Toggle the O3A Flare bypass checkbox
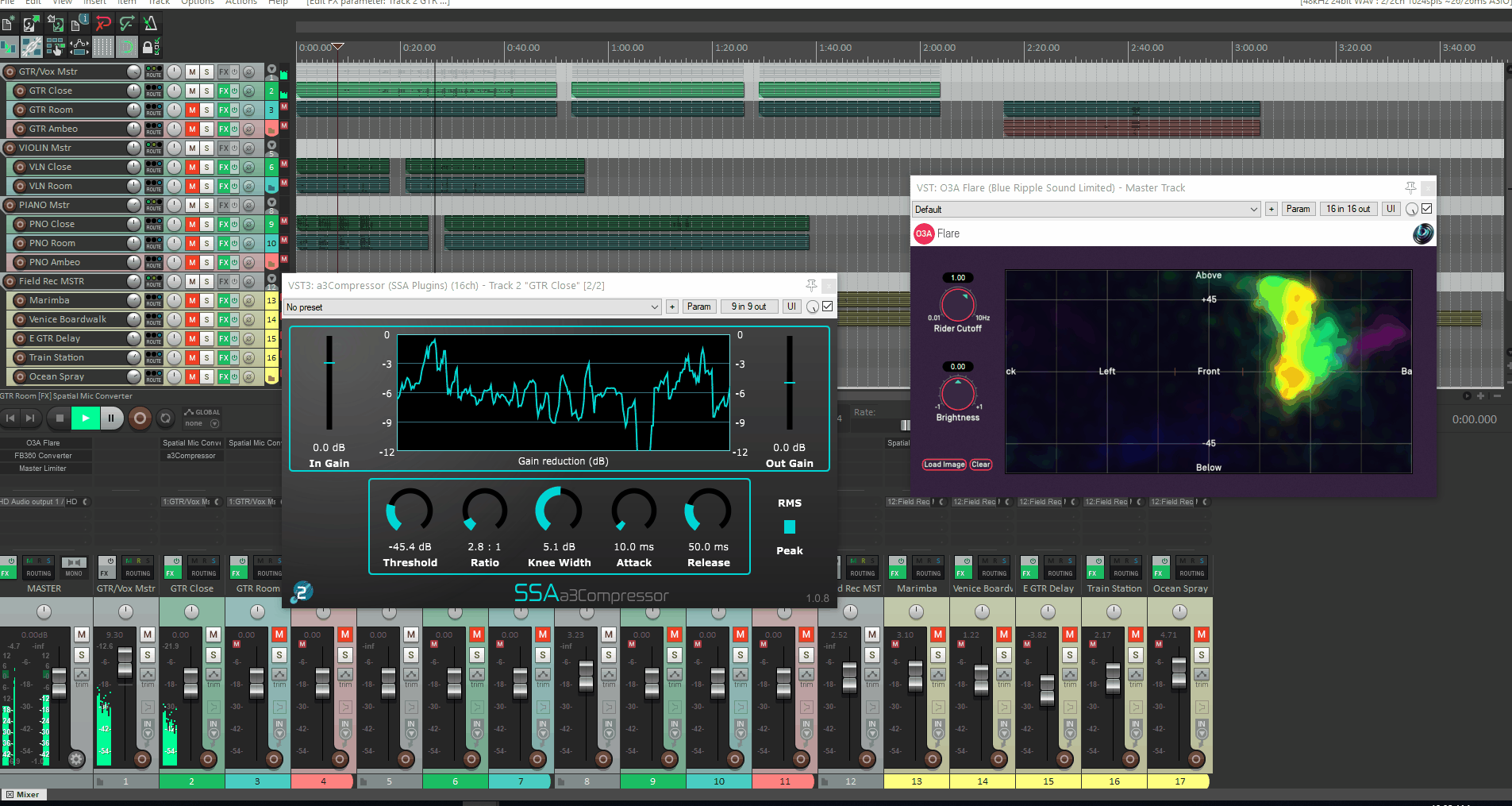Screen dimensions: 1512x806 1427,209
